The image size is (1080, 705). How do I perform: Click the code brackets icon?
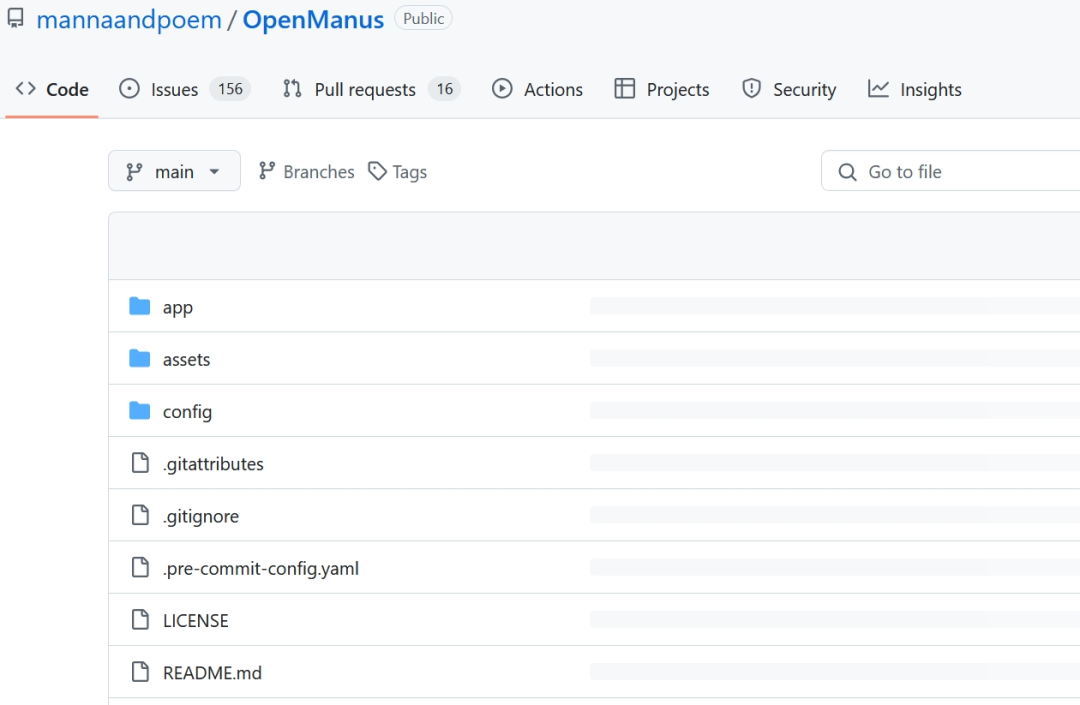25,89
